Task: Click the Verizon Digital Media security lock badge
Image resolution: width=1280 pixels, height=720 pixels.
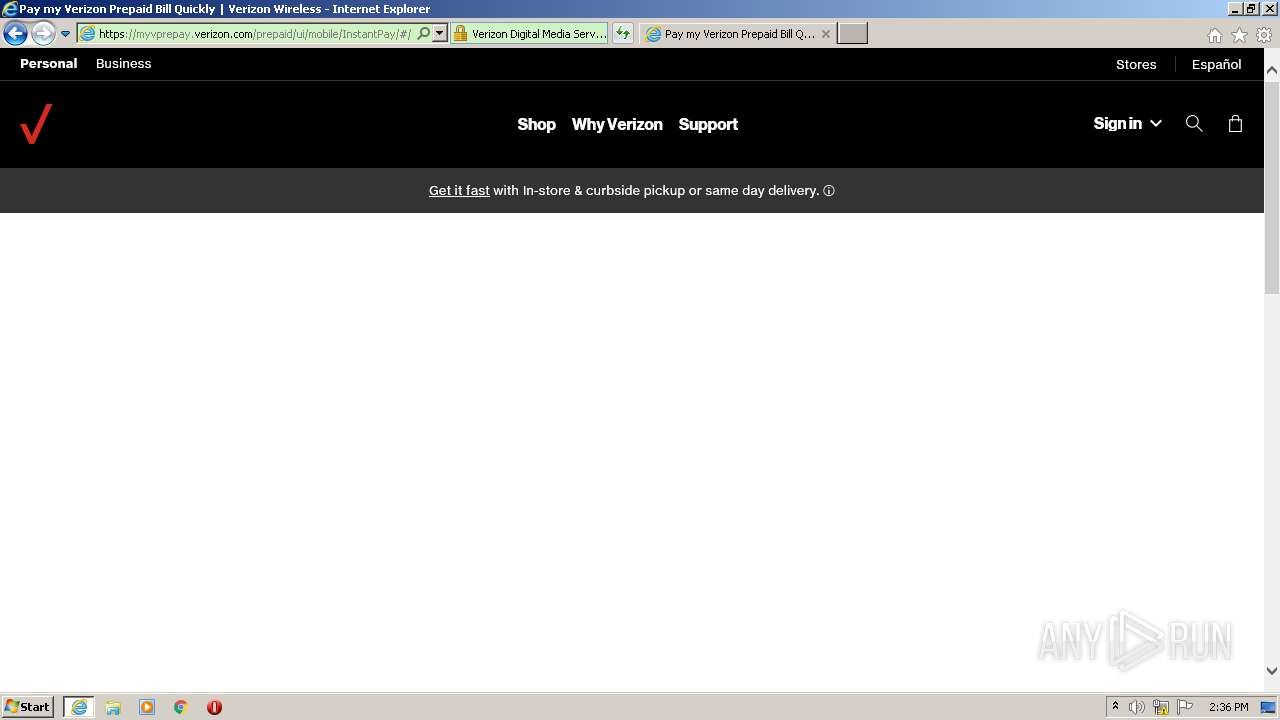Action: (530, 34)
